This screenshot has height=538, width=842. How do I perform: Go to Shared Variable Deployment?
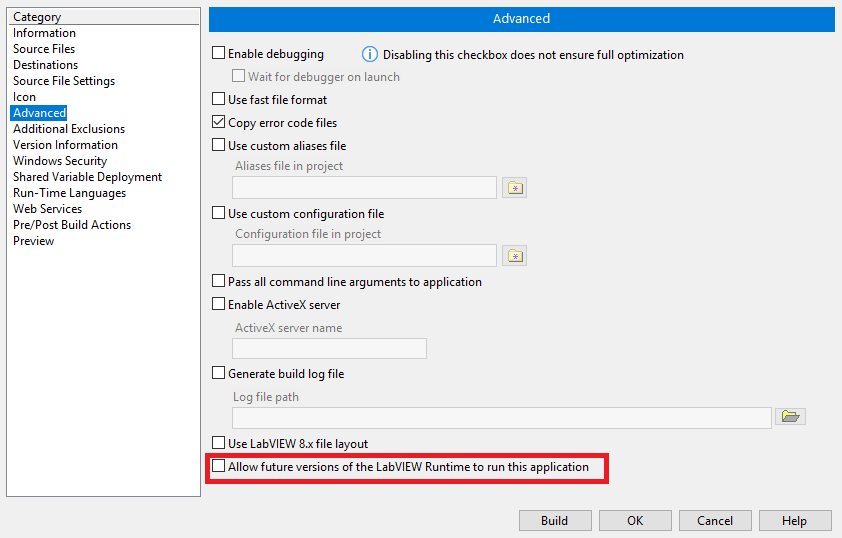[x=88, y=177]
